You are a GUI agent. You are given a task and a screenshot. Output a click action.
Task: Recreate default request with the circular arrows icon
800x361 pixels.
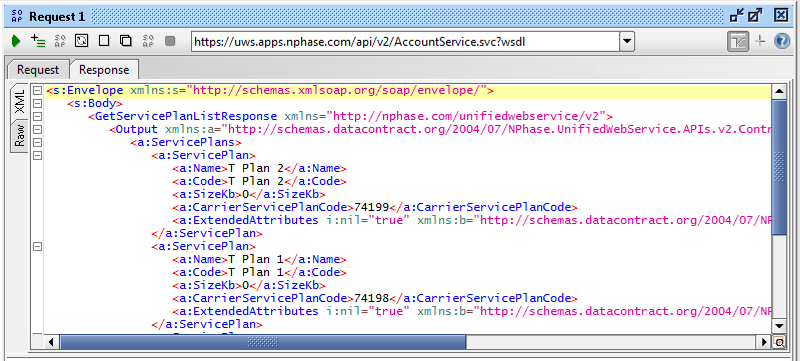(x=82, y=41)
